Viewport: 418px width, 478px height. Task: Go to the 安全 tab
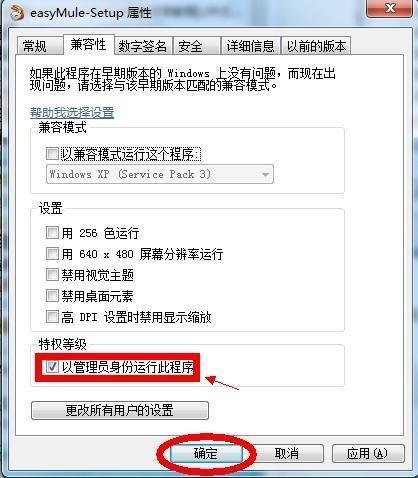[x=196, y=46]
